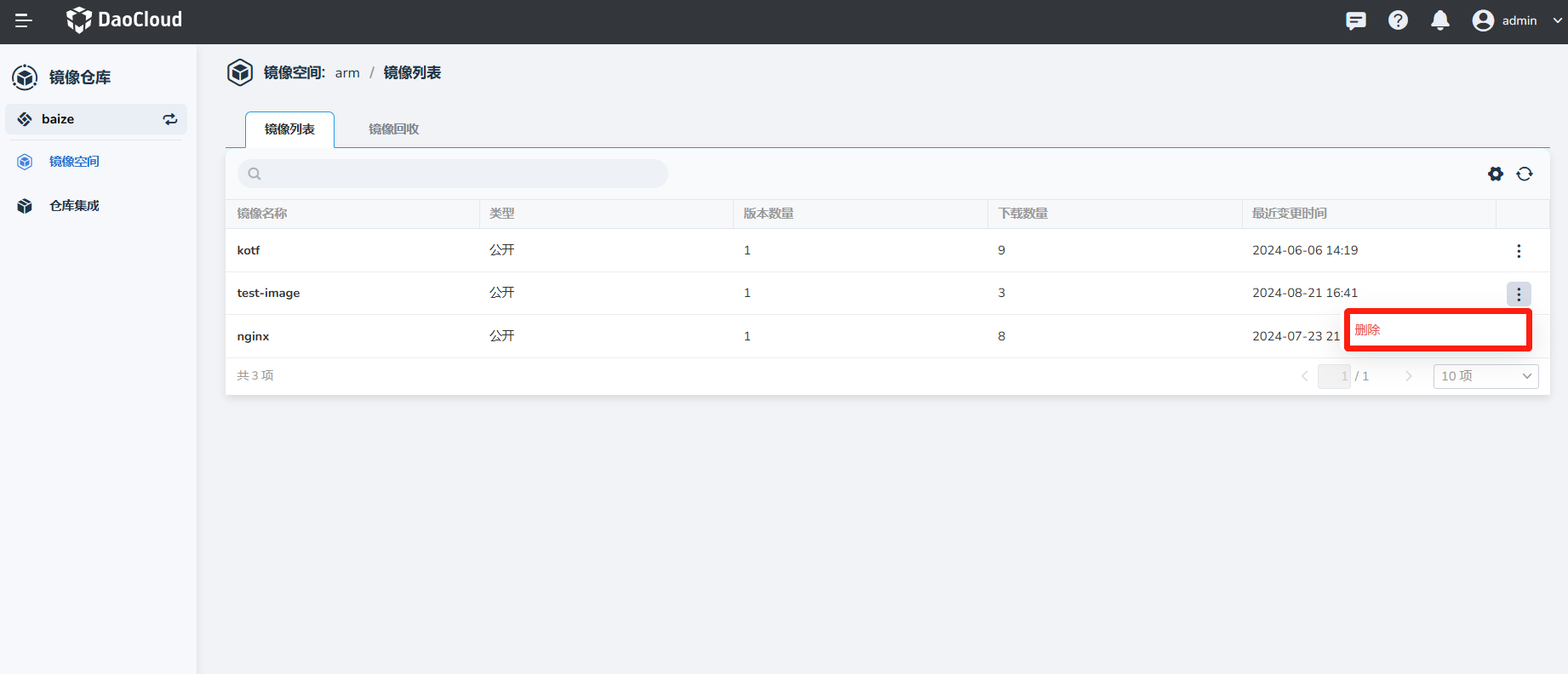The height and width of the screenshot is (674, 1568).
Task: Open 仓库集成 in the sidebar
Action: 74,206
